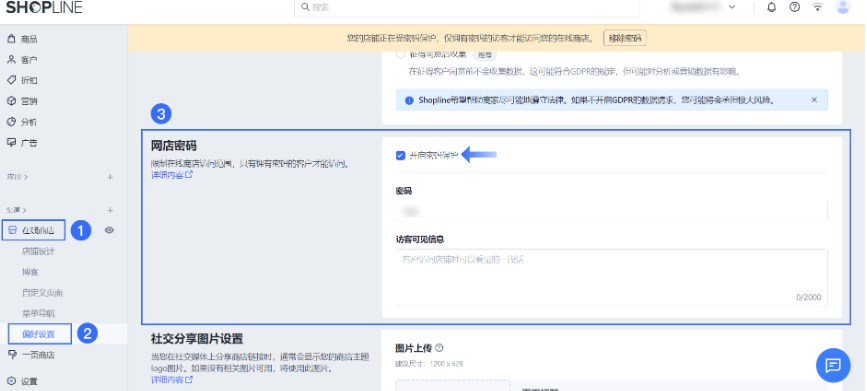Open notifications bell
867x391 pixels.
coord(772,7)
